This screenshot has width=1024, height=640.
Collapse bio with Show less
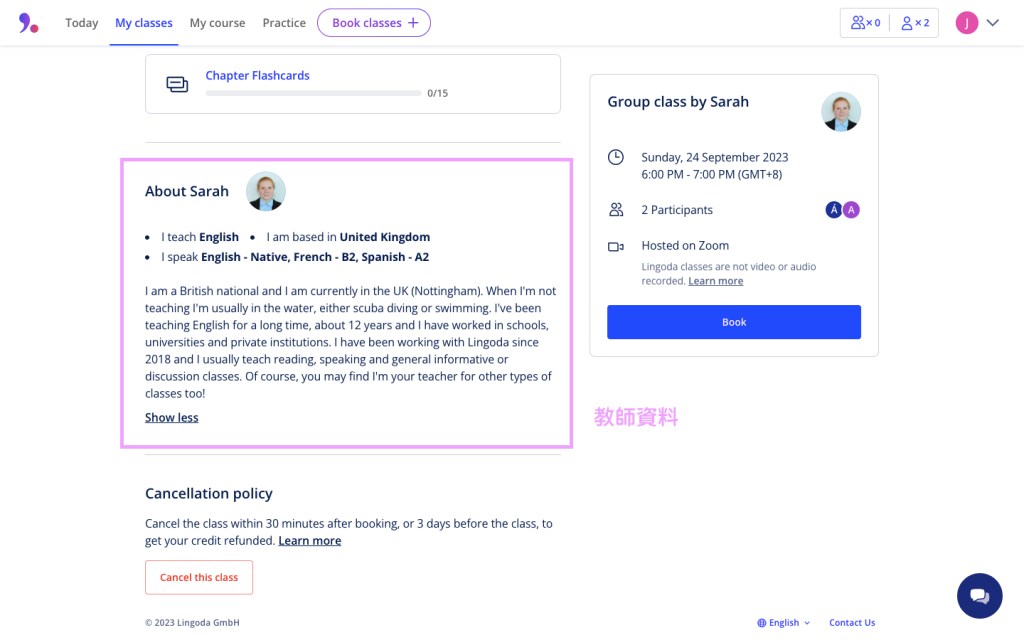point(172,418)
